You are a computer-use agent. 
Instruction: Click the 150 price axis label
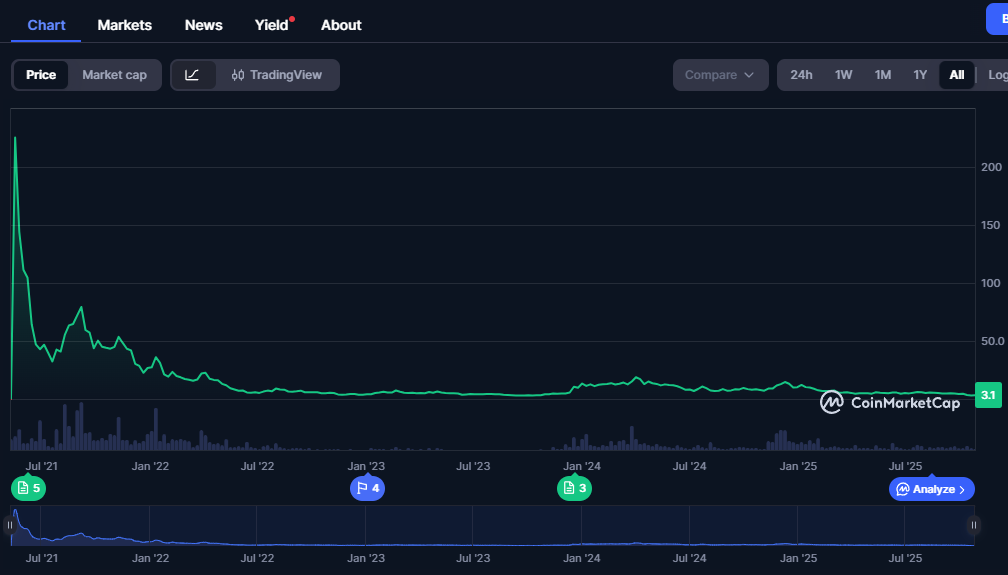pyautogui.click(x=991, y=225)
